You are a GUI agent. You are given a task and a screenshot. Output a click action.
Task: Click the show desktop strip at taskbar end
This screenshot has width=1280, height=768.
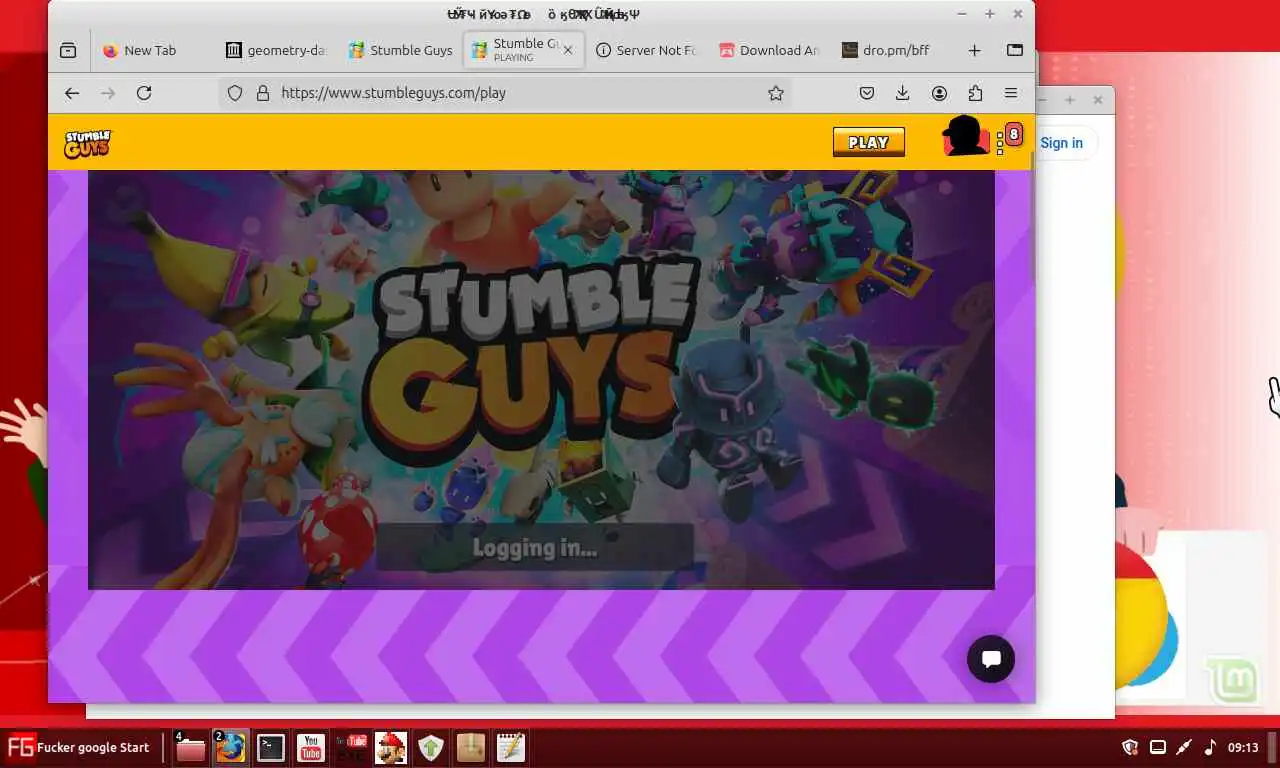click(x=1273, y=747)
